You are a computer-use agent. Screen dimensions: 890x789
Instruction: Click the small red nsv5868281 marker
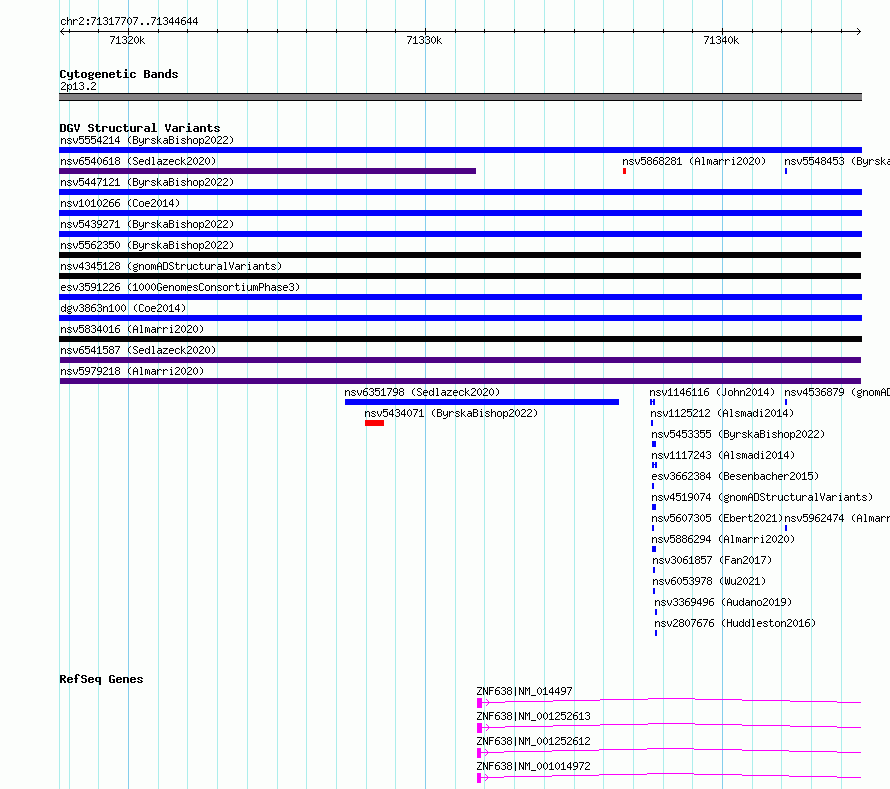pyautogui.click(x=624, y=171)
